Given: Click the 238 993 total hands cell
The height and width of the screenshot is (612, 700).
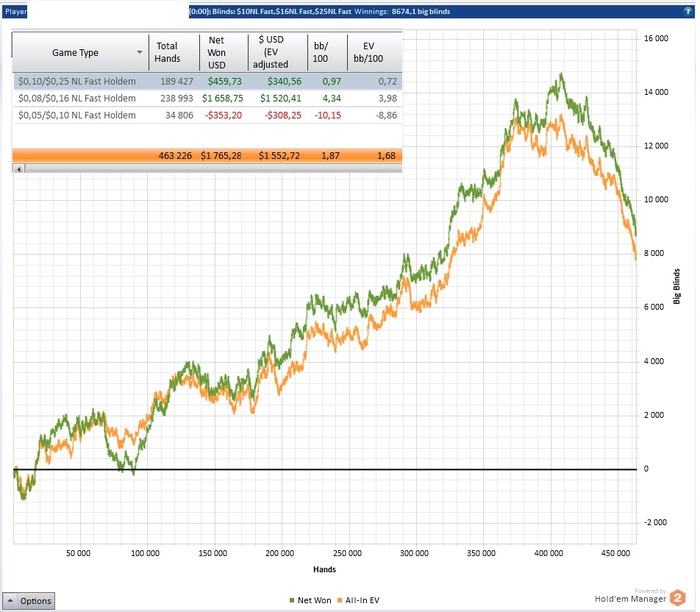Looking at the screenshot, I should pyautogui.click(x=177, y=98).
